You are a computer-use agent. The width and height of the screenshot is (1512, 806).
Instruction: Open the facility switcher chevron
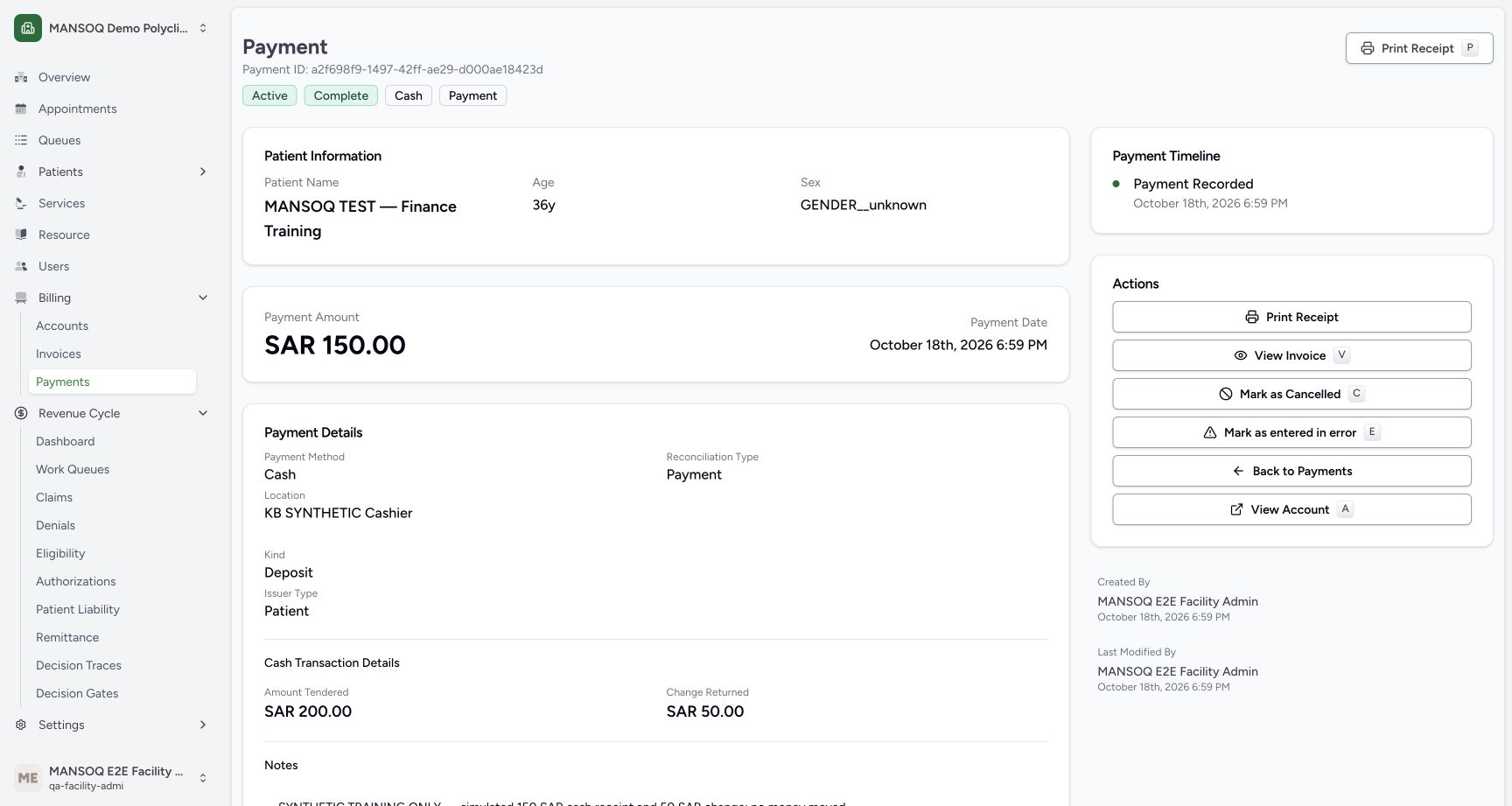pos(203,28)
